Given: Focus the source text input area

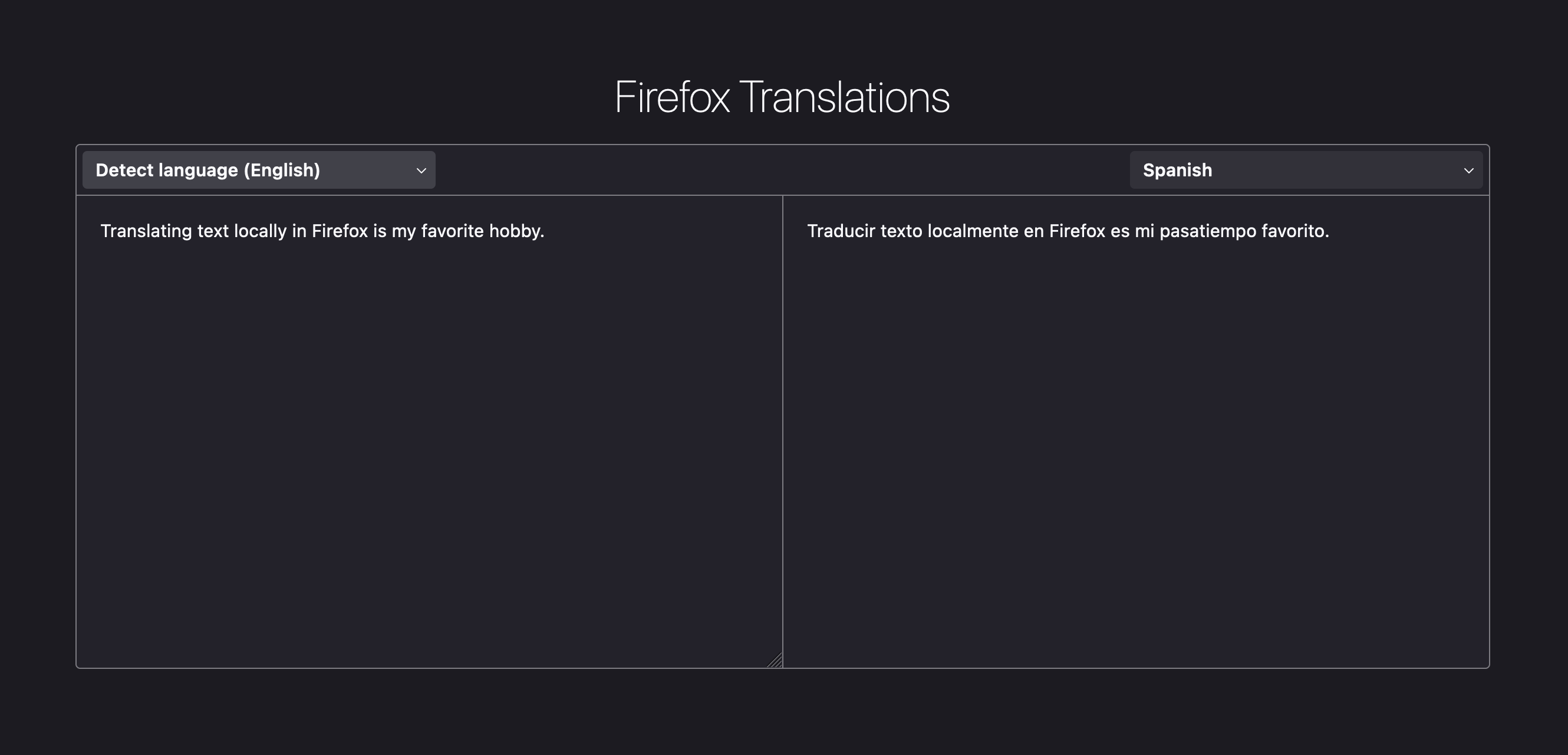Looking at the screenshot, I should pos(429,432).
